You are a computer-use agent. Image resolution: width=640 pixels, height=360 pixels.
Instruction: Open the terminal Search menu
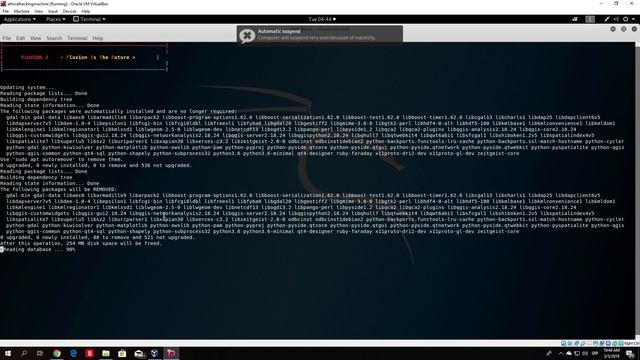click(54, 38)
